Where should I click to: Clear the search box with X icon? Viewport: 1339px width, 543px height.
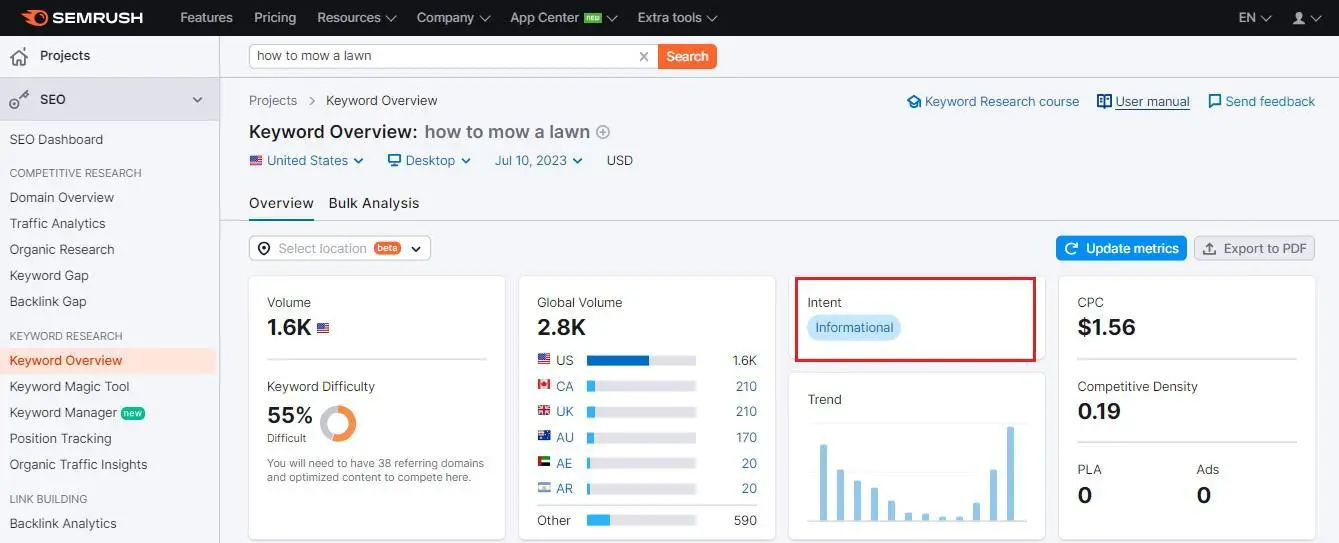click(x=644, y=56)
